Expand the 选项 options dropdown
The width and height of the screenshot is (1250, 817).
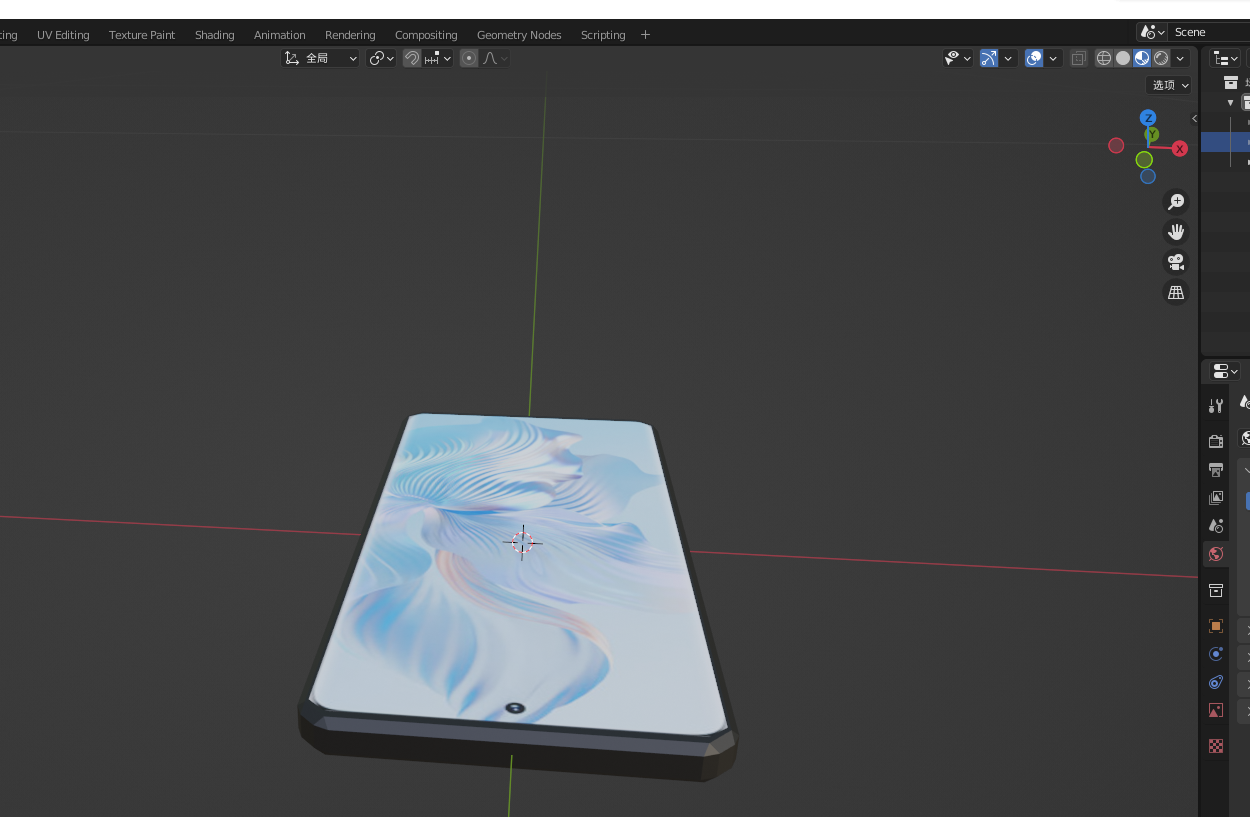coord(1169,85)
